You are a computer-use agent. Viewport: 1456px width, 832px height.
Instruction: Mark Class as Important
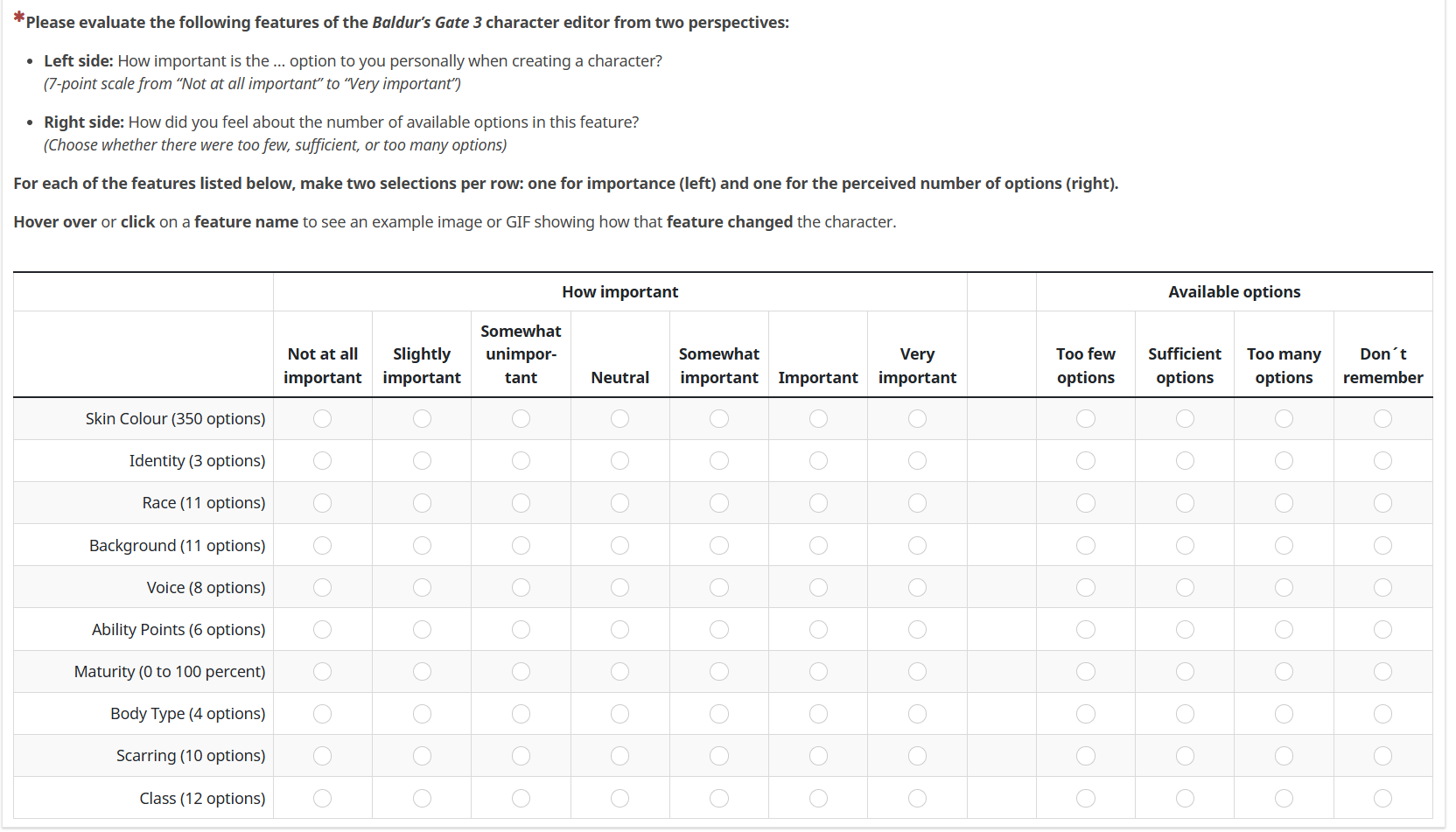pyautogui.click(x=818, y=798)
